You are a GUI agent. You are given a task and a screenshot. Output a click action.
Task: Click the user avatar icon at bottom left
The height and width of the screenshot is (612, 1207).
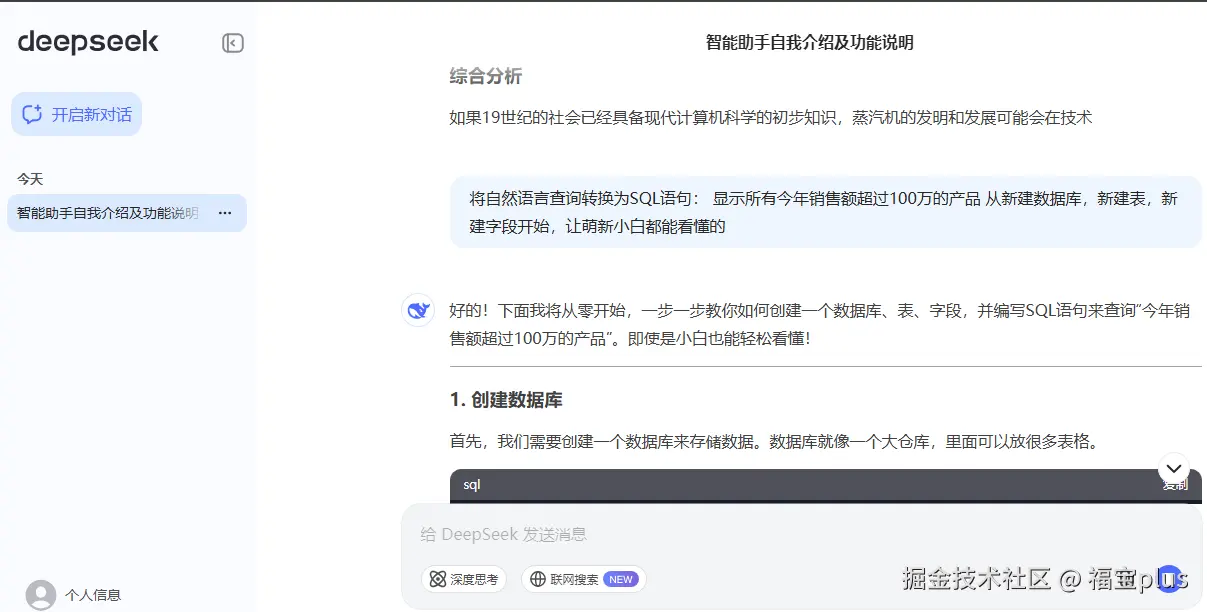(x=41, y=595)
